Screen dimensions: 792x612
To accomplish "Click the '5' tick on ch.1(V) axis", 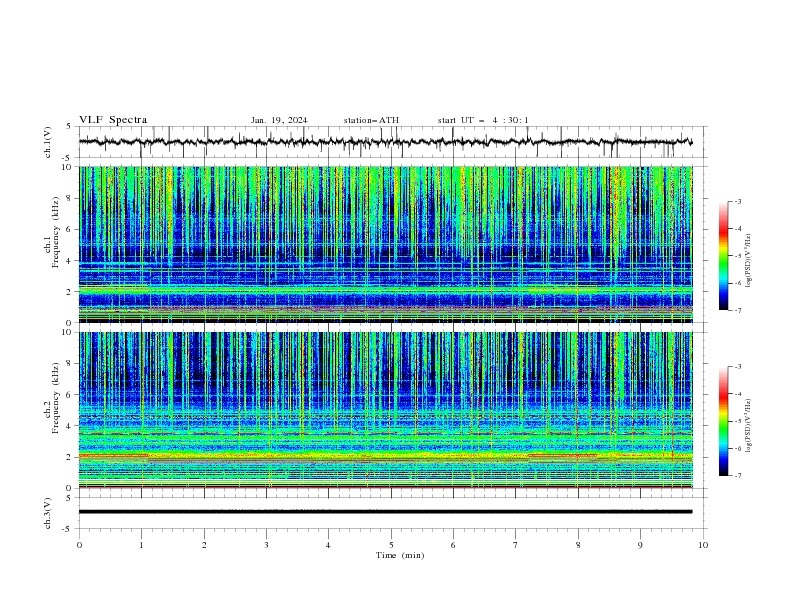I will [x=69, y=127].
